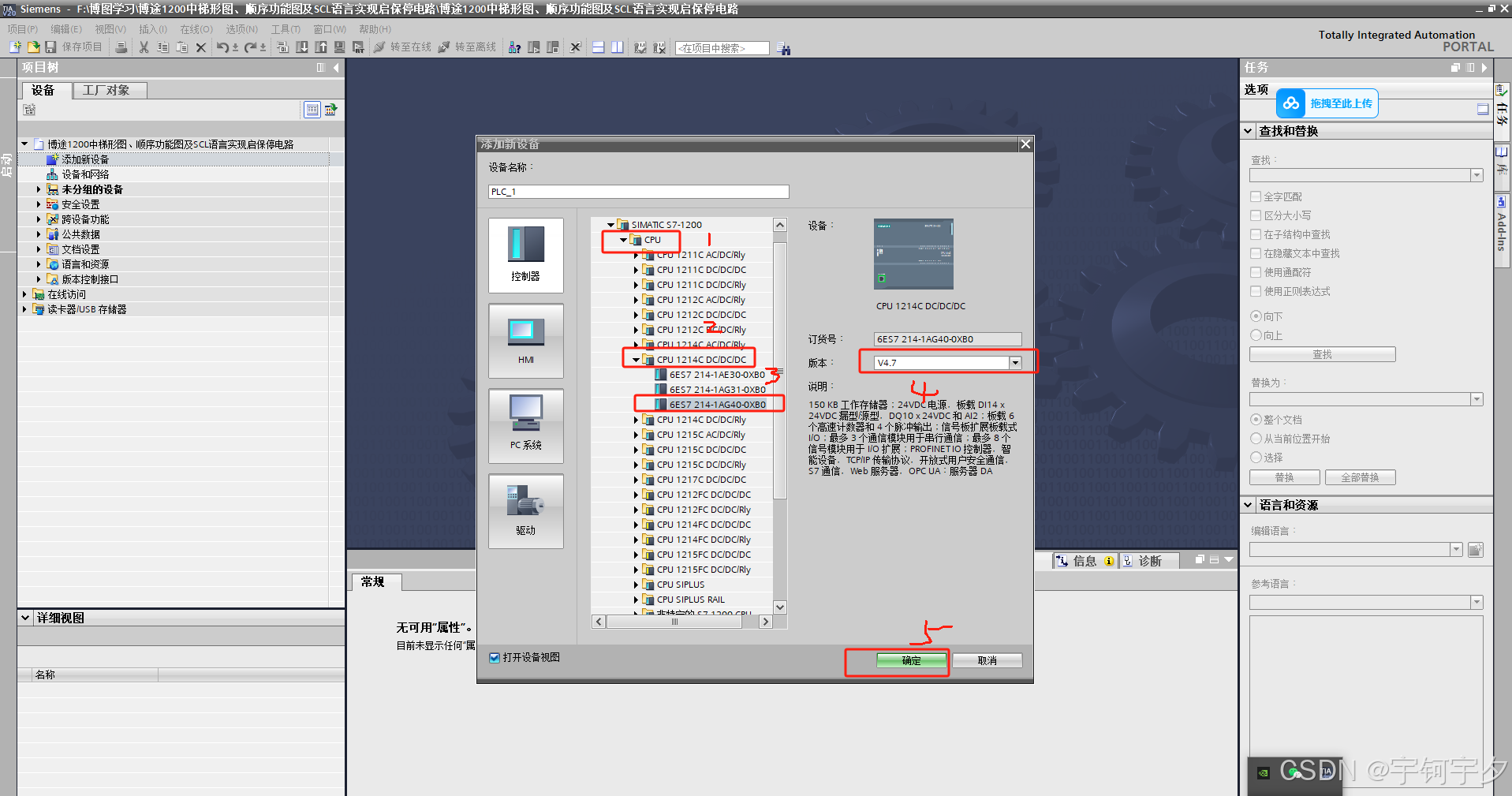1512x796 pixels.
Task: Collapse the 项目树 panel arrow
Action: click(x=336, y=68)
